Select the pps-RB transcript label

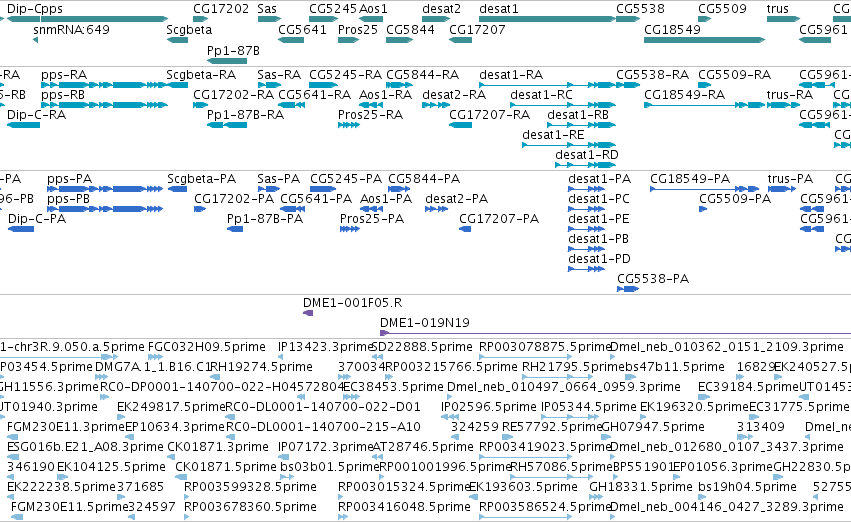point(63,94)
